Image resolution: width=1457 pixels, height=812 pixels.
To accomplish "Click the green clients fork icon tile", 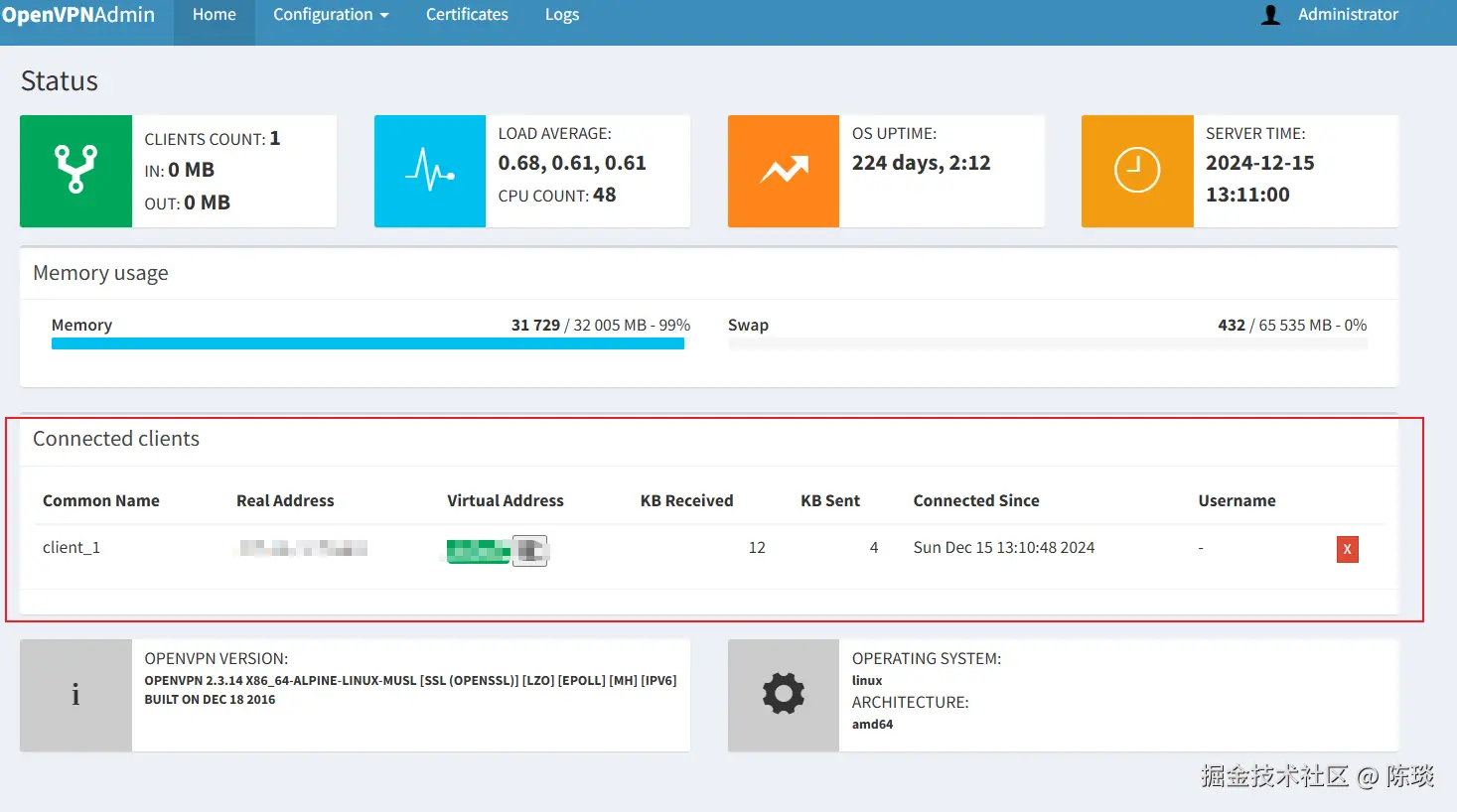I will point(75,171).
